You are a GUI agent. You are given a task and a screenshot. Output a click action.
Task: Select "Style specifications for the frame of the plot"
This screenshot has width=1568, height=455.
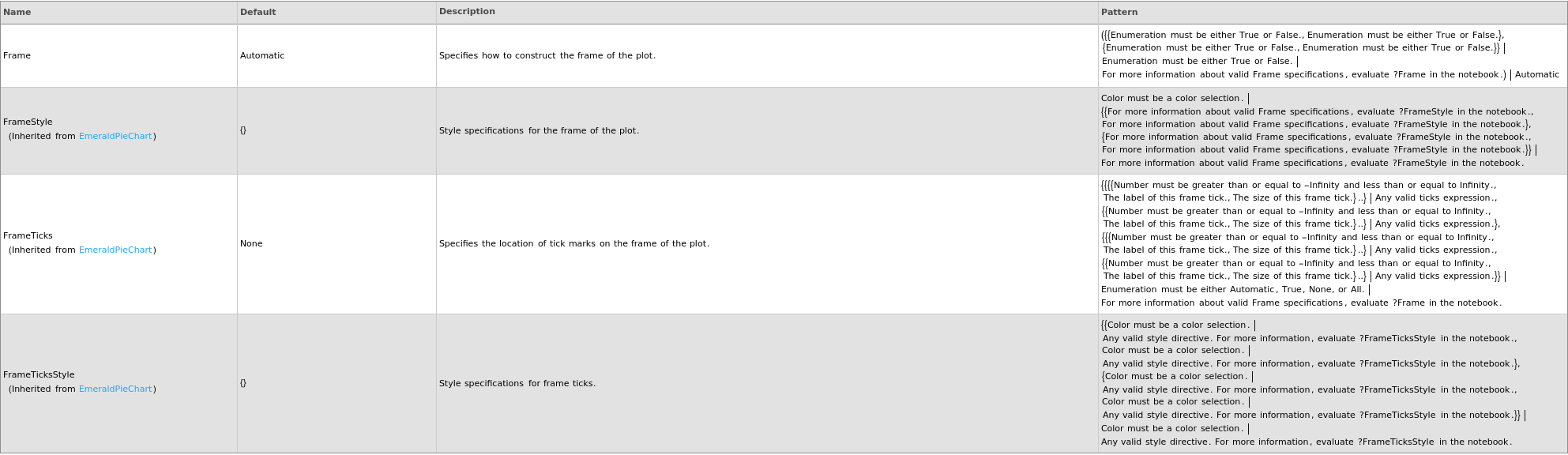pyautogui.click(x=539, y=130)
